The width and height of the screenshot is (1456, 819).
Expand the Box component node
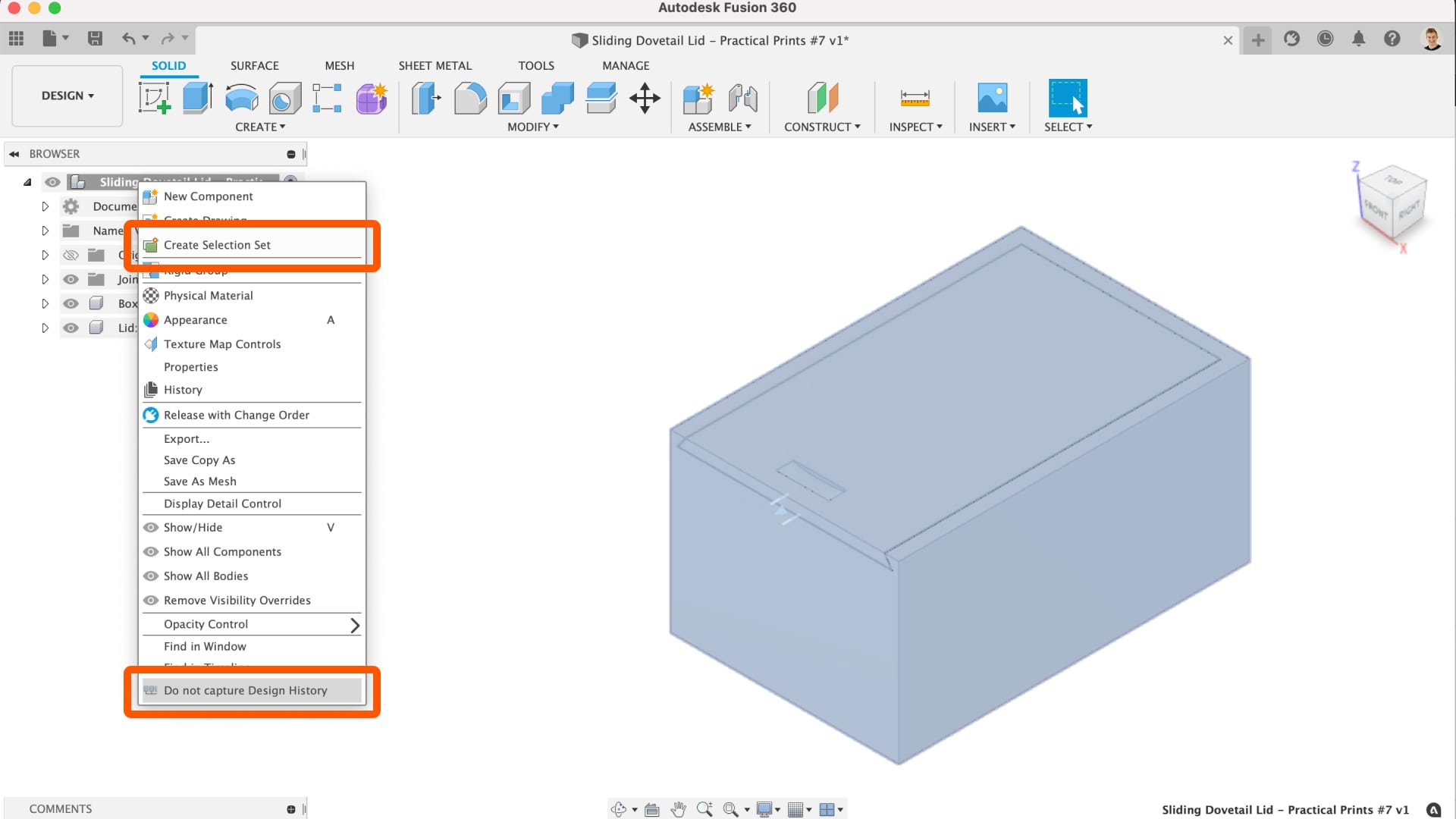pyautogui.click(x=45, y=303)
